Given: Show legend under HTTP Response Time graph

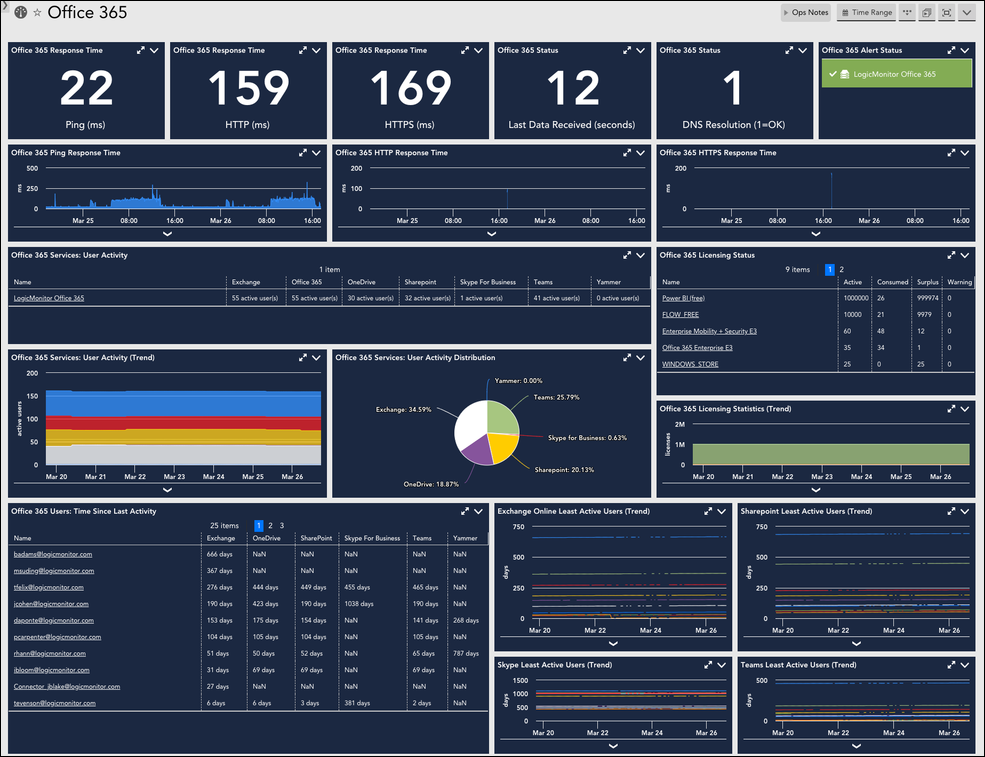Looking at the screenshot, I should click(492, 234).
